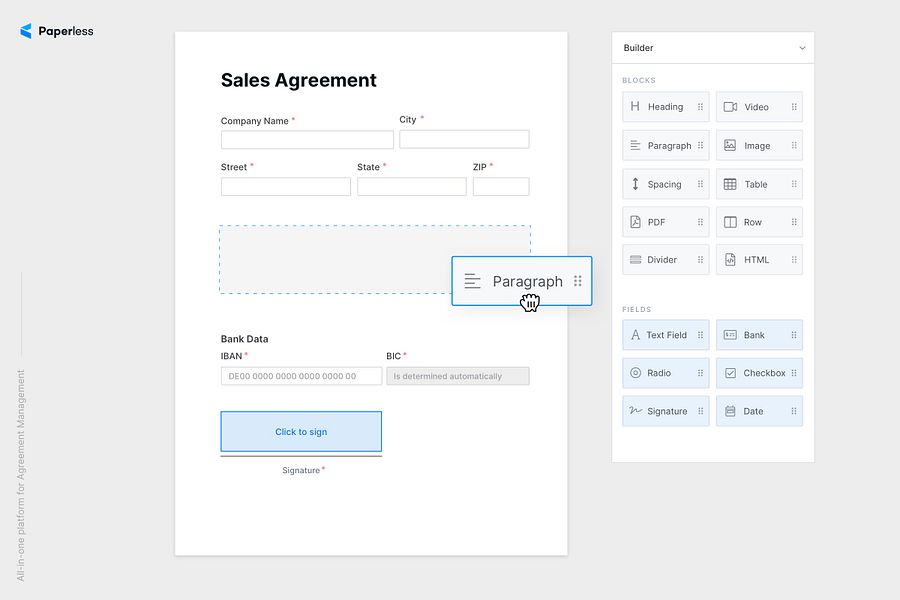Screen dimensions: 900x600
Task: Open the Builder panel selector
Action: (x=713, y=48)
